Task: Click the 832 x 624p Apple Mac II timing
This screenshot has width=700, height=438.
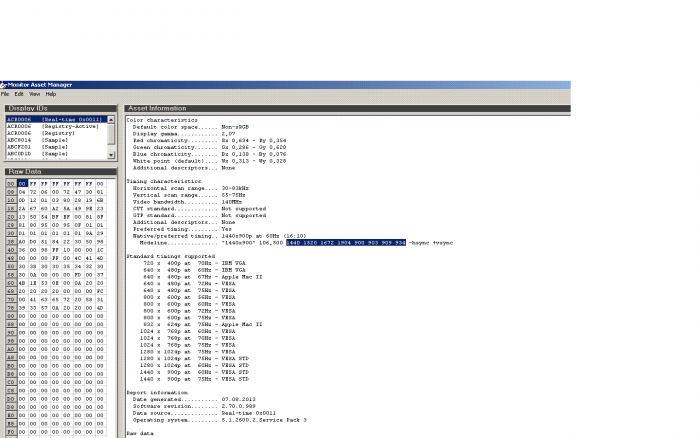Action: (x=203, y=324)
